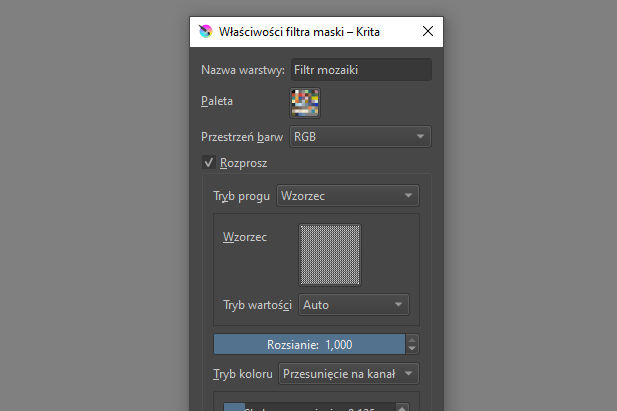The image size is (617, 411).
Task: Close the Właściwości filtra maski dialog
Action: click(x=428, y=32)
